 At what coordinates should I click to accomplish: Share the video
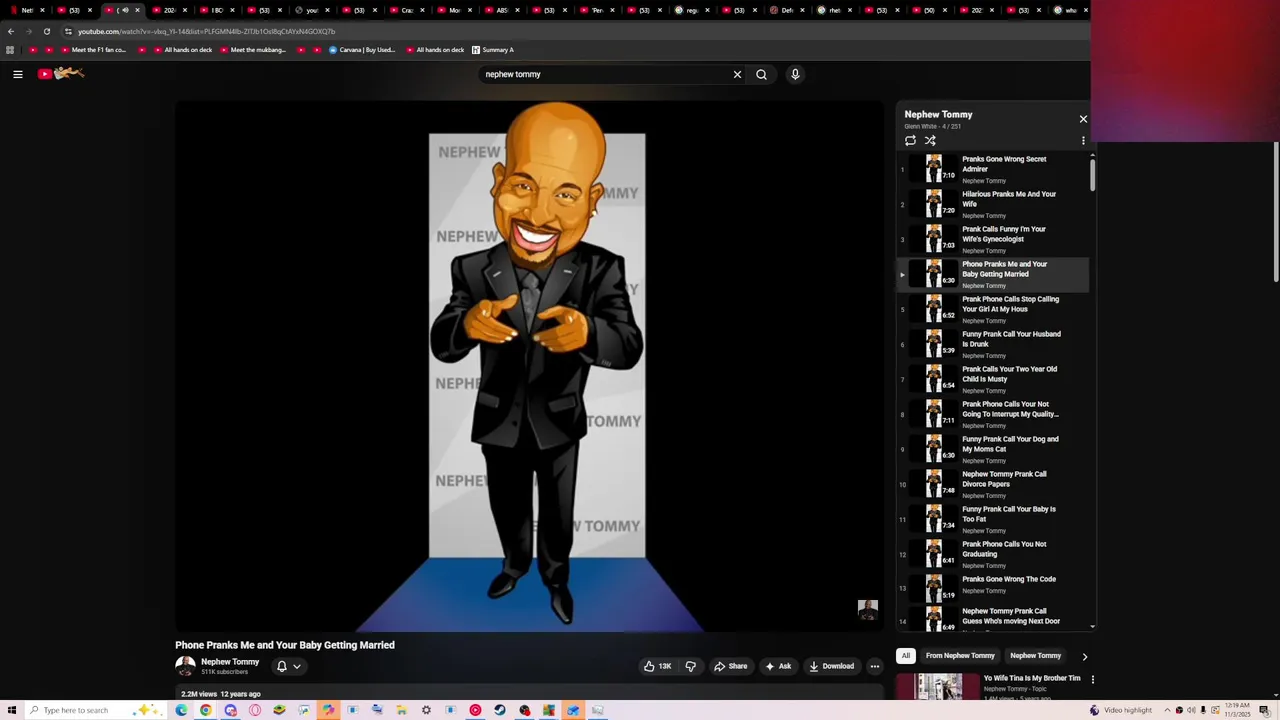(x=730, y=666)
